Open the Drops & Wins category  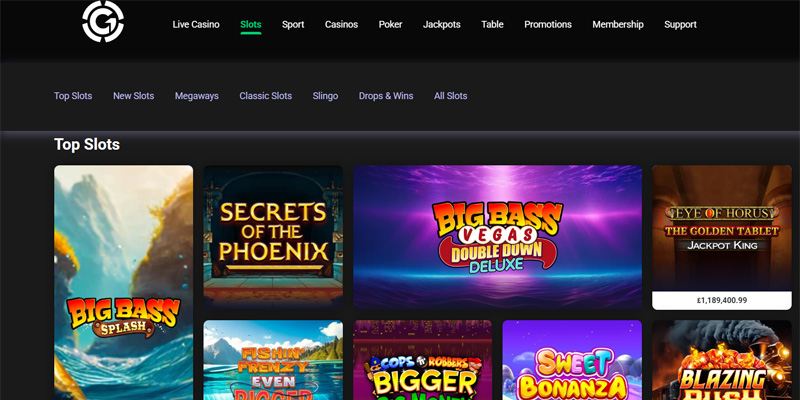(x=385, y=96)
